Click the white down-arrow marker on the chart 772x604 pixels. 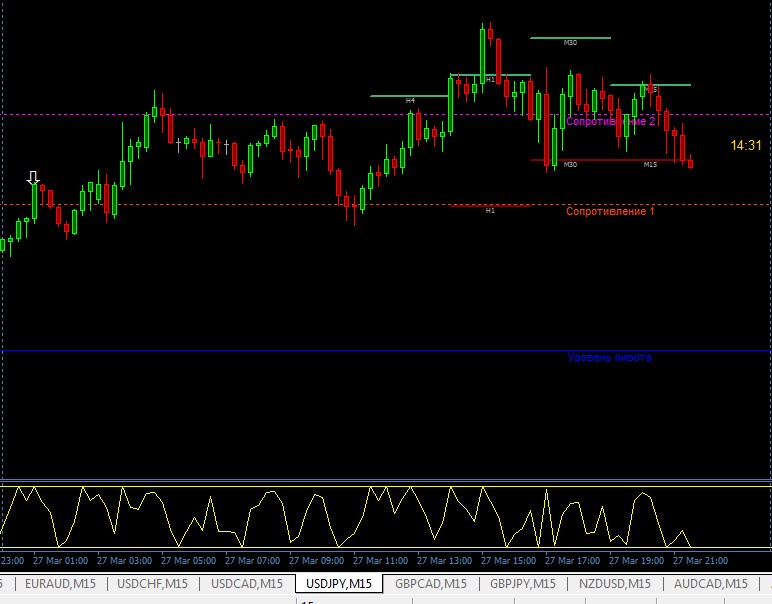(x=33, y=178)
